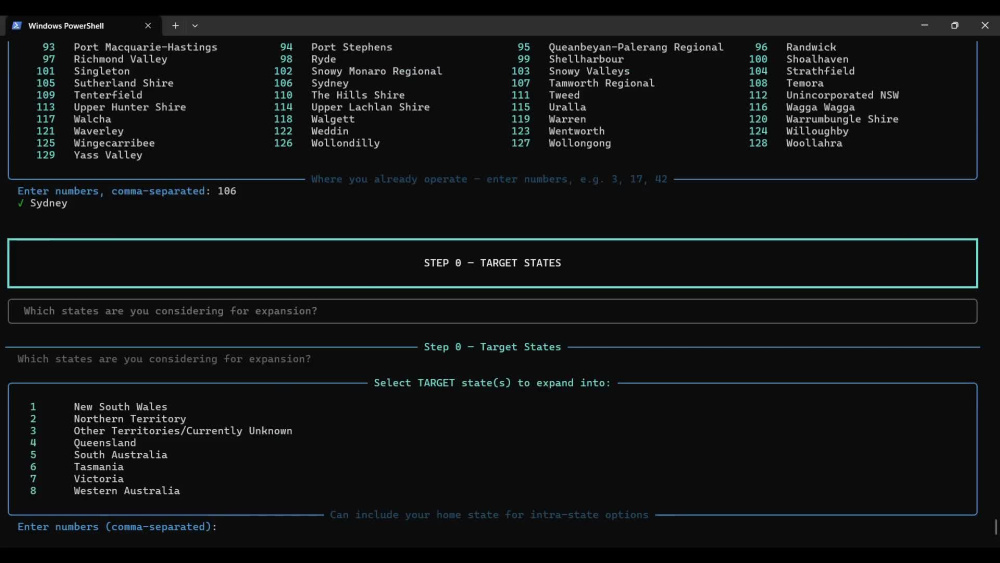
Task: Click 'Weddin' entry
Action: [330, 131]
